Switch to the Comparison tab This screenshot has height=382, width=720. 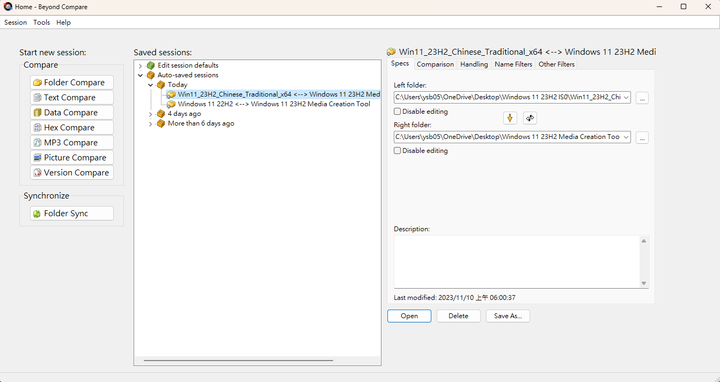(x=435, y=64)
